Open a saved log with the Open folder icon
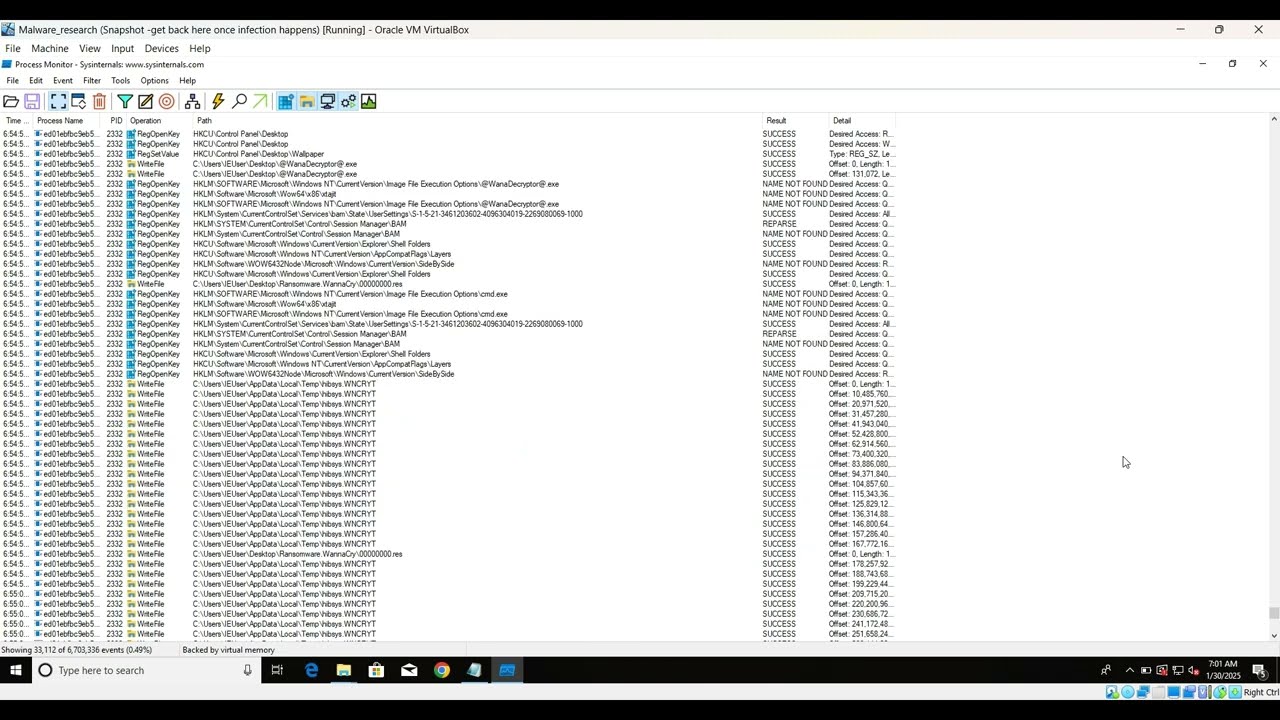1280x720 pixels. click(11, 101)
